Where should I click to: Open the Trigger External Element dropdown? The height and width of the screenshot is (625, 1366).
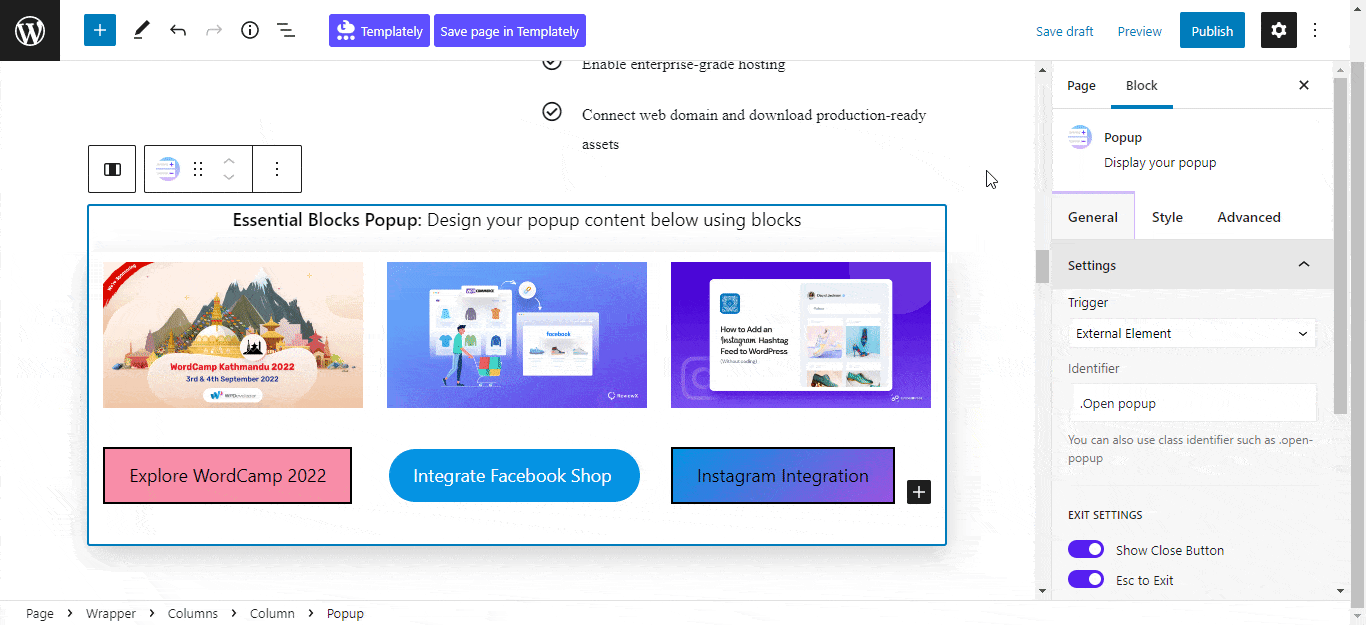1191,333
